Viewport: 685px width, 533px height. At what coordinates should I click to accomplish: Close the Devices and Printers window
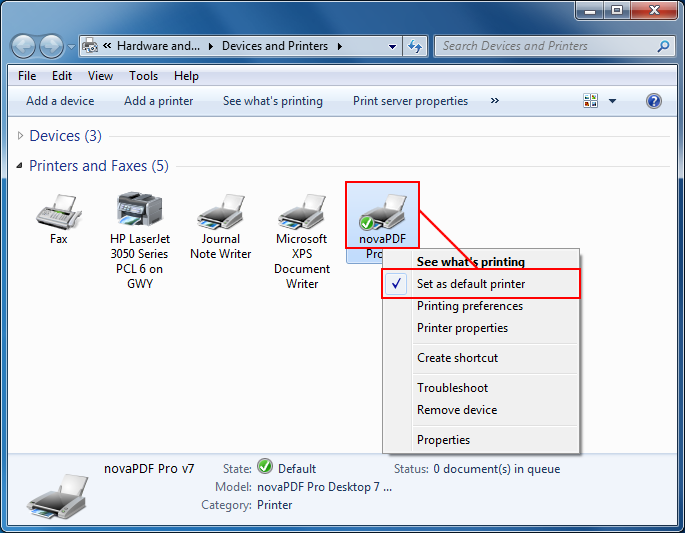tap(654, 10)
